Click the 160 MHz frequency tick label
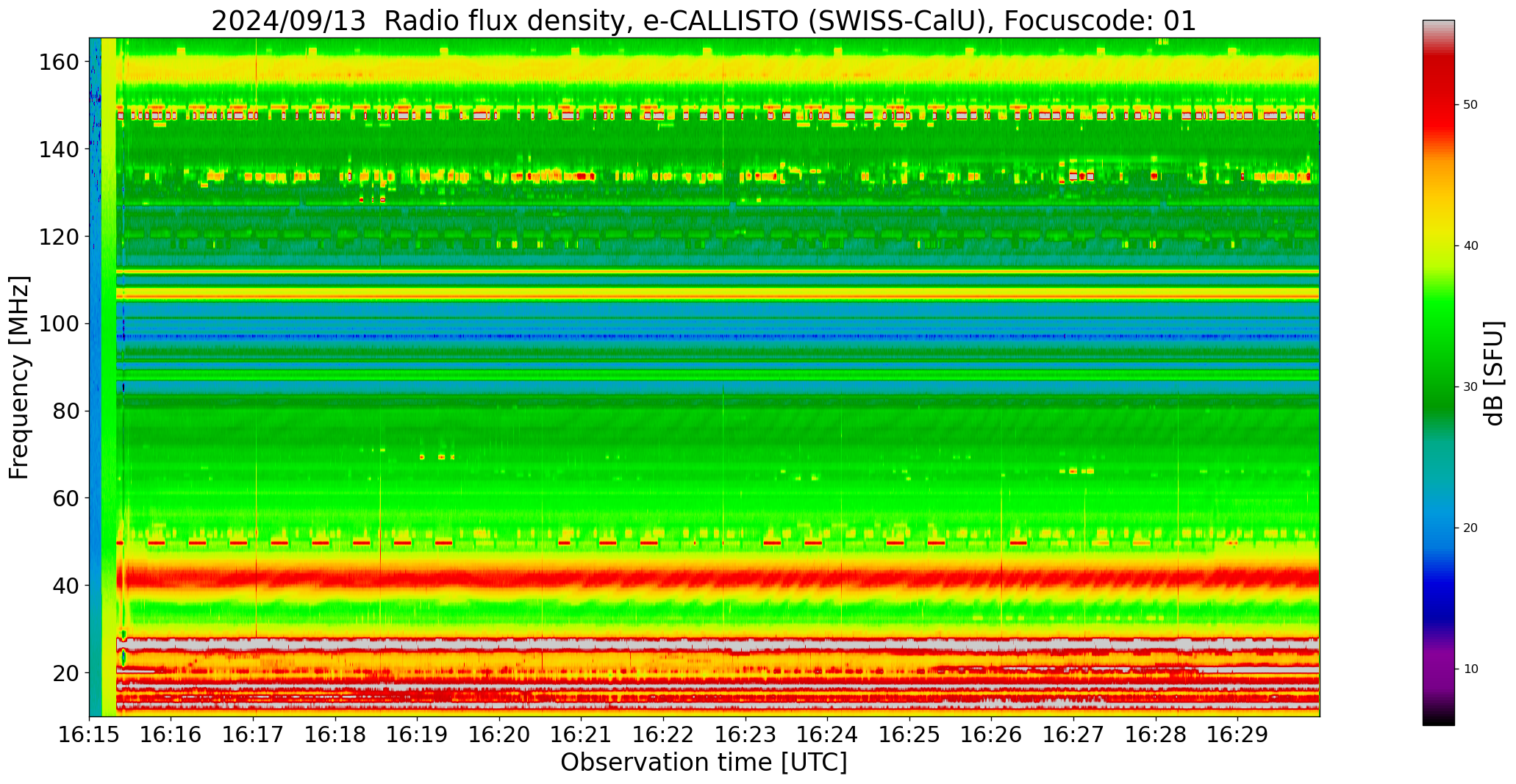Image resolution: width=1516 pixels, height=784 pixels. click(59, 62)
